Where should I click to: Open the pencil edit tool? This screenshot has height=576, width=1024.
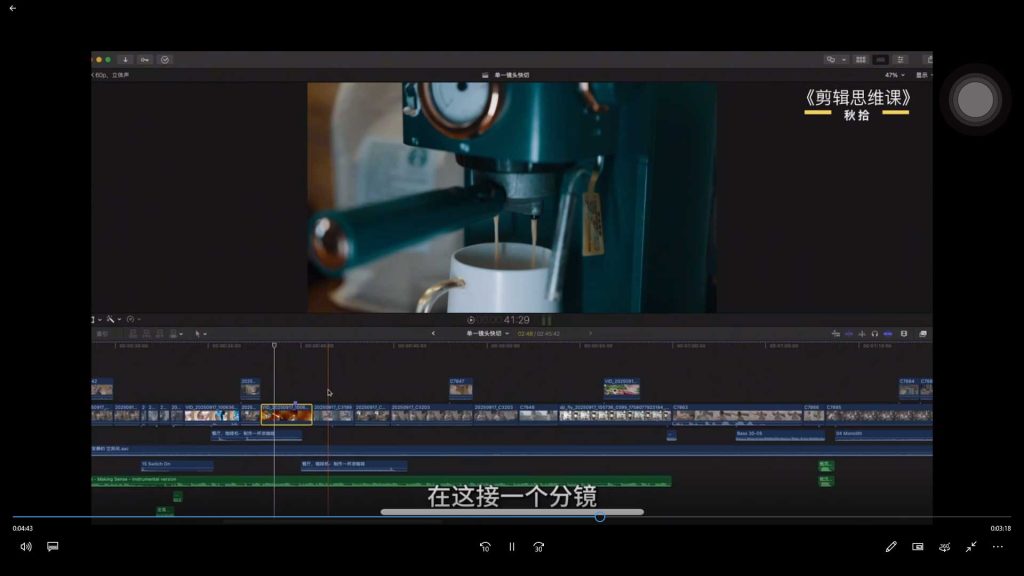tap(891, 547)
